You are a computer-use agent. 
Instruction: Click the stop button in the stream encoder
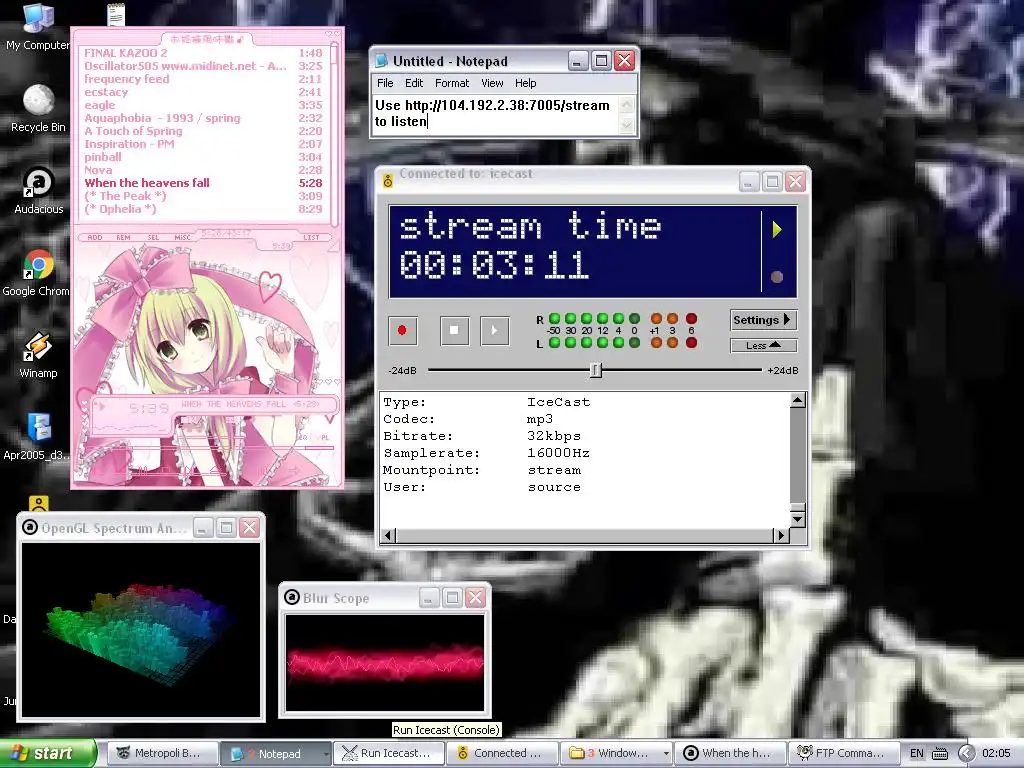pos(455,330)
